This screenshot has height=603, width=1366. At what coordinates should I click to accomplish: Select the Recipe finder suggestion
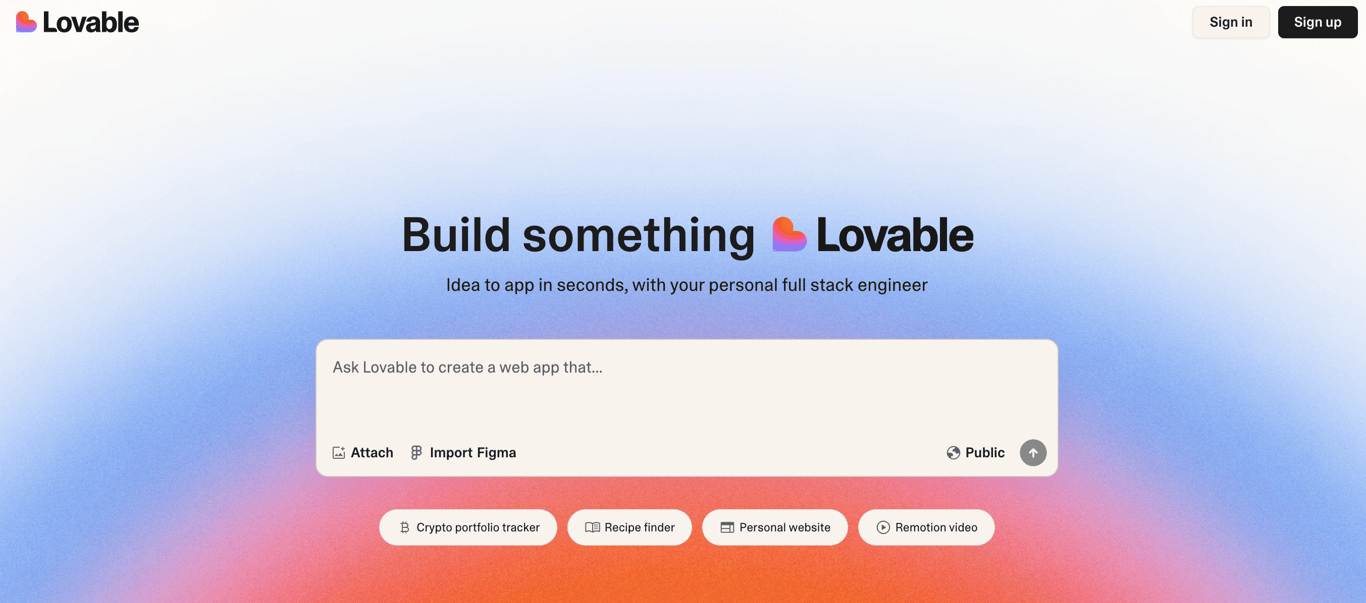tap(629, 527)
